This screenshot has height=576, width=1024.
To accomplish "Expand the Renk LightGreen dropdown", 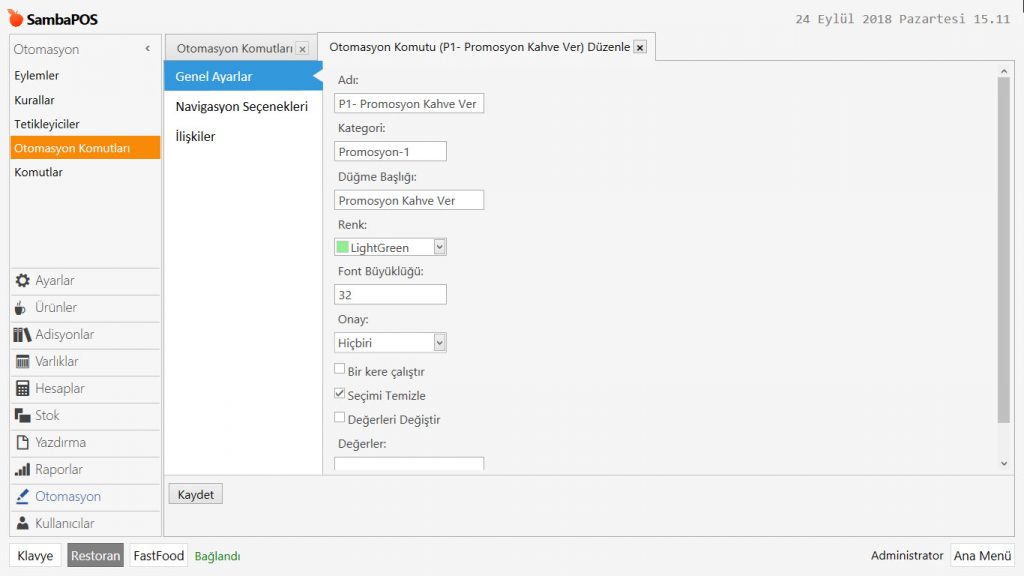I will (440, 247).
